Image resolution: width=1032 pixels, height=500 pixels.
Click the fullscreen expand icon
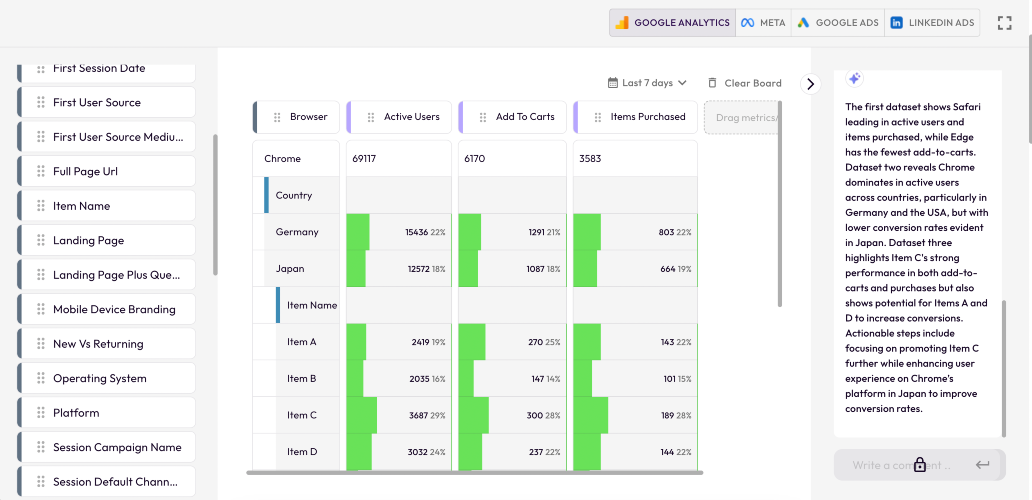coord(1004,23)
